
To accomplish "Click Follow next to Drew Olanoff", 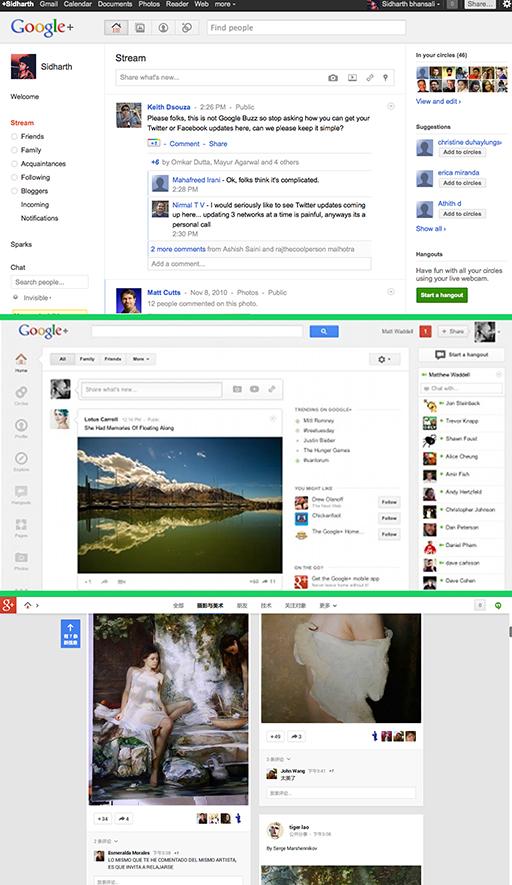I will tap(389, 502).
